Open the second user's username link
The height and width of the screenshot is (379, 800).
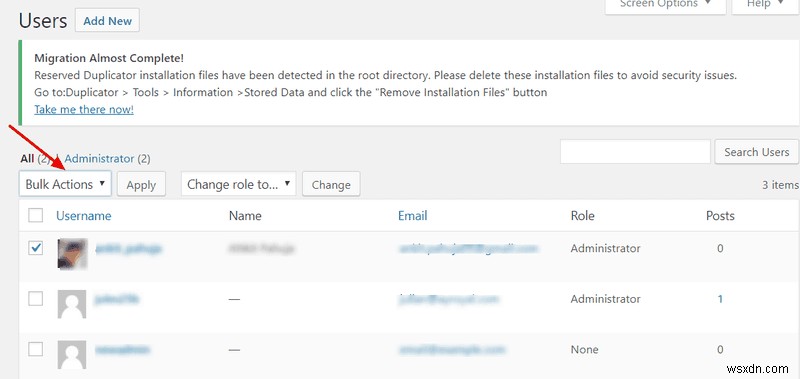pos(117,299)
